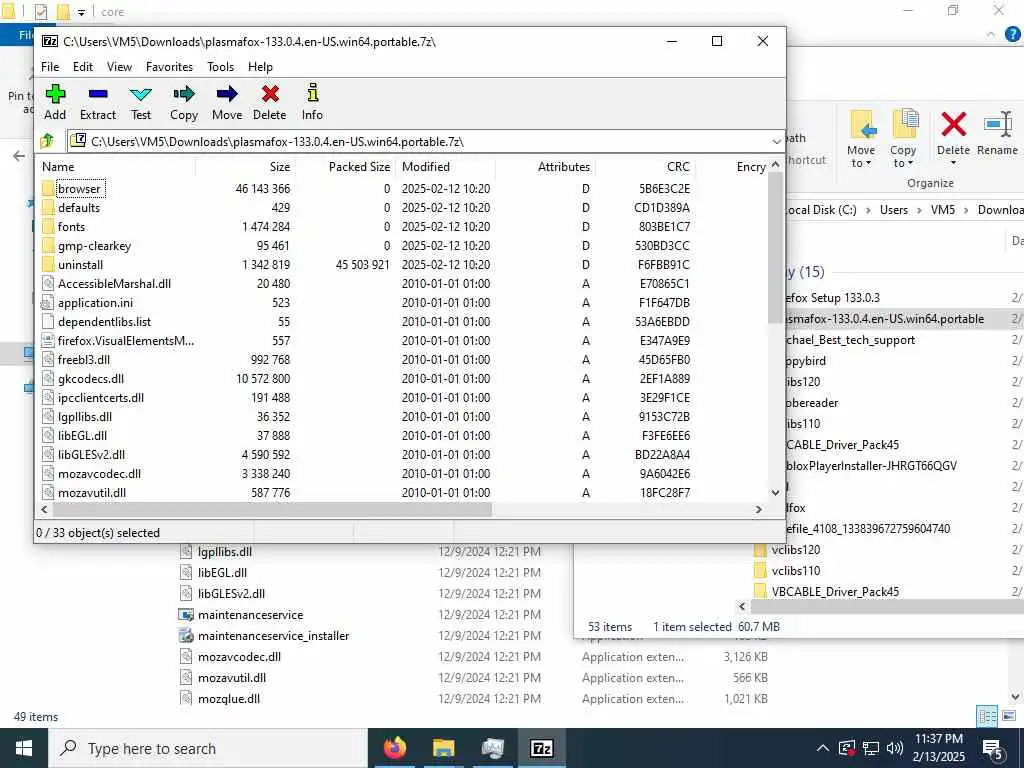Click the taskbar search box
This screenshot has width=1024, height=768.
[x=208, y=748]
